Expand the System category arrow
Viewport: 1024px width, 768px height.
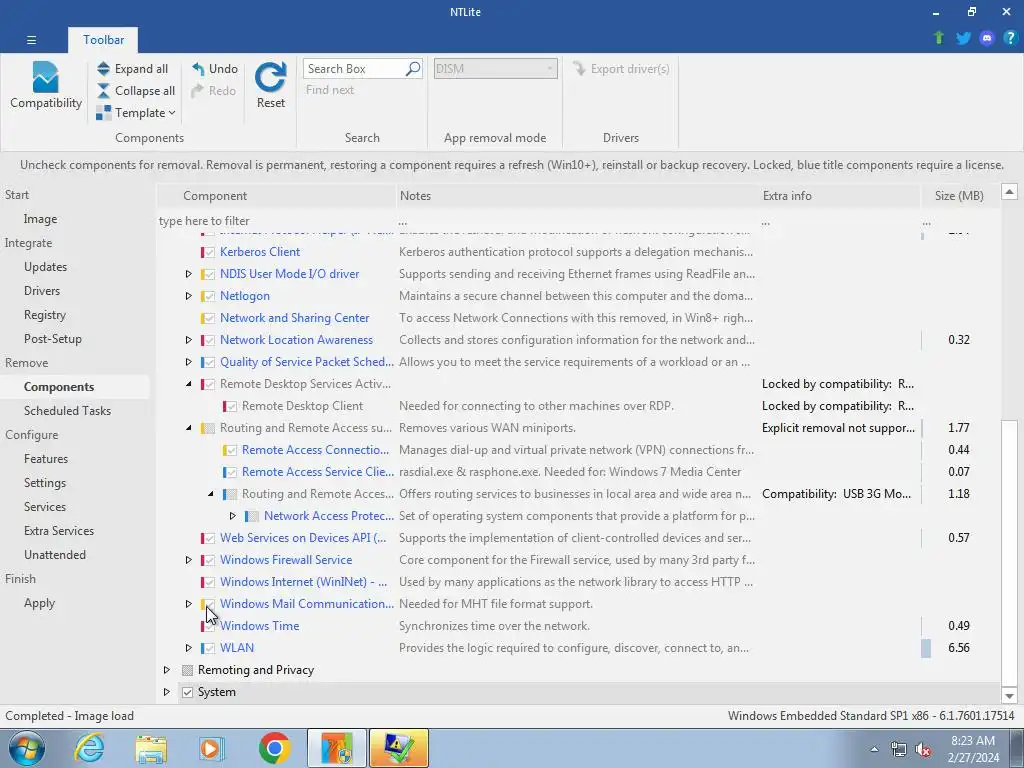coord(167,692)
